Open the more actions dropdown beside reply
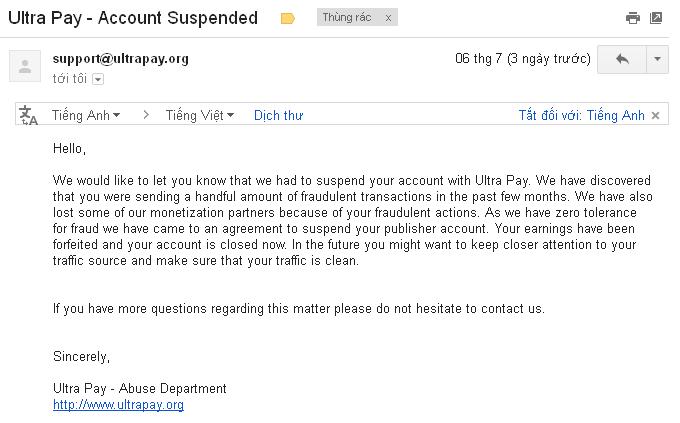680x423 pixels. click(x=657, y=59)
